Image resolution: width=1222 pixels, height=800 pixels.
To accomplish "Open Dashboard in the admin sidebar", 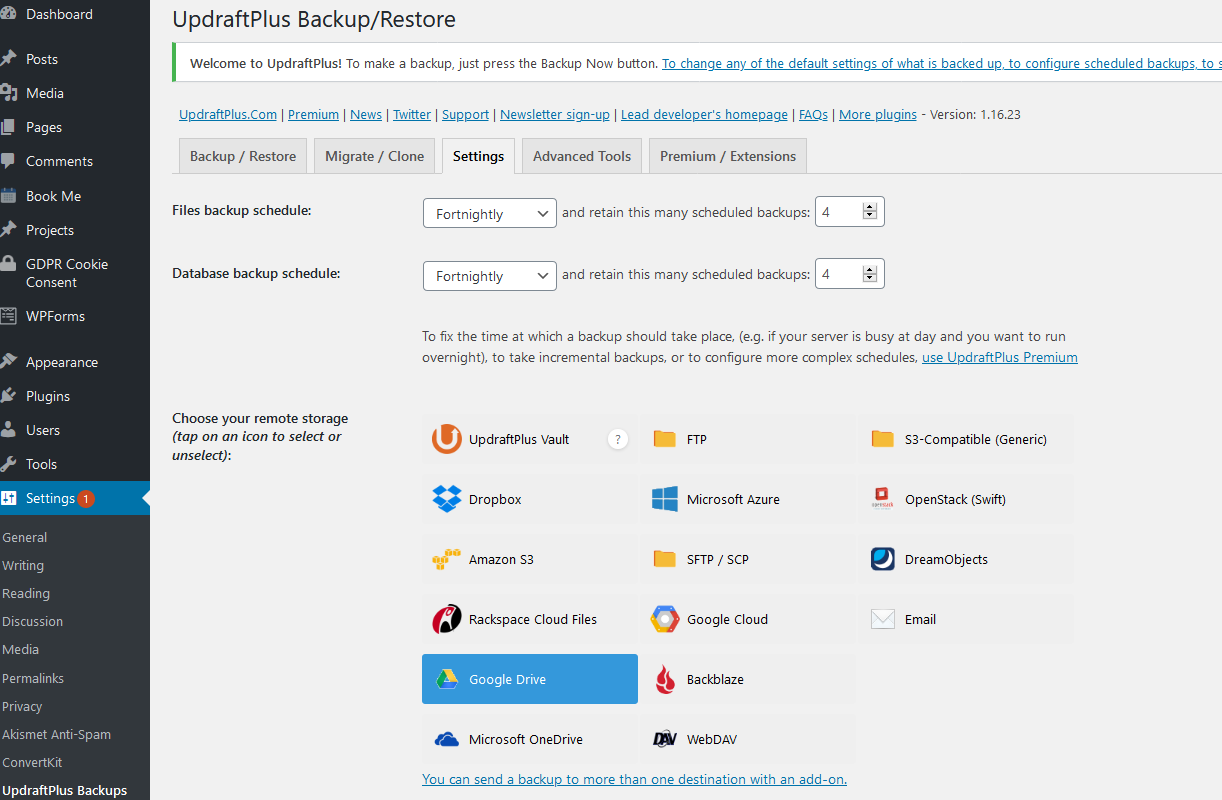I will pyautogui.click(x=75, y=14).
